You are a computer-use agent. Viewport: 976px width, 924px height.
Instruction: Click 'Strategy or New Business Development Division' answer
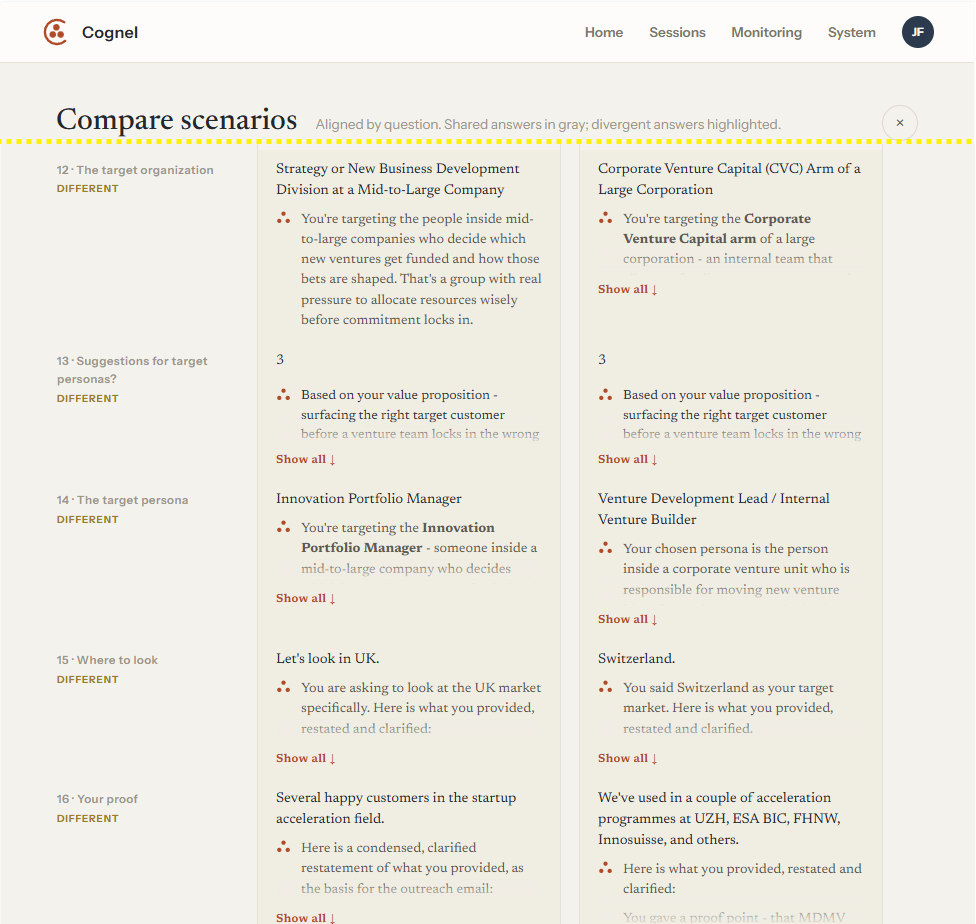click(x=398, y=179)
